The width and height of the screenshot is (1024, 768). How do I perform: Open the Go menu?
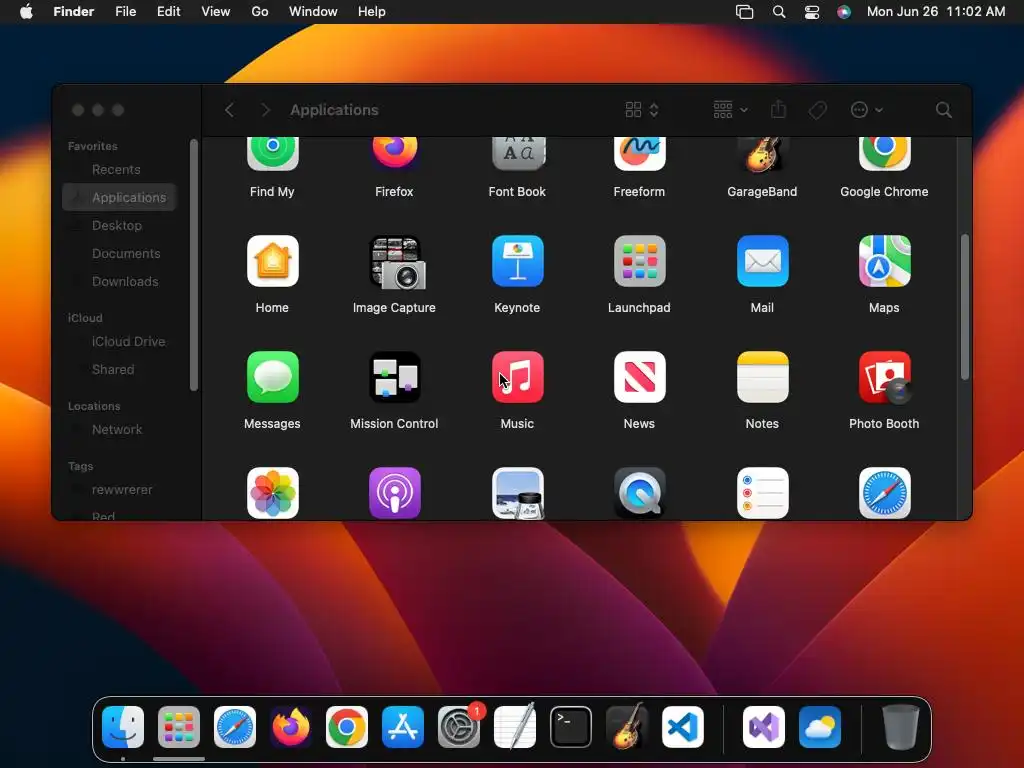point(260,12)
